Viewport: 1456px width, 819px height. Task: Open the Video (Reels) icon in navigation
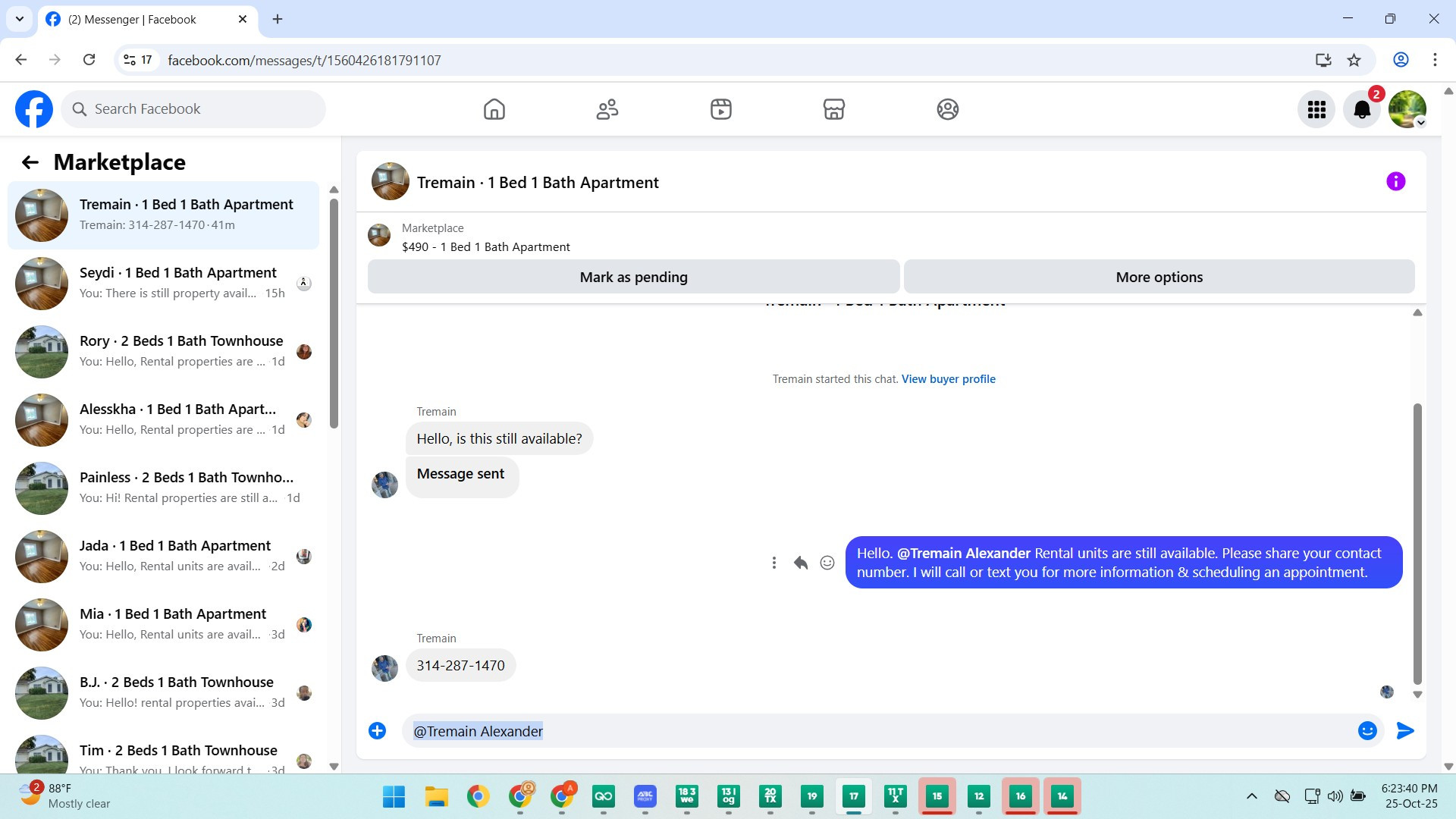(x=720, y=109)
